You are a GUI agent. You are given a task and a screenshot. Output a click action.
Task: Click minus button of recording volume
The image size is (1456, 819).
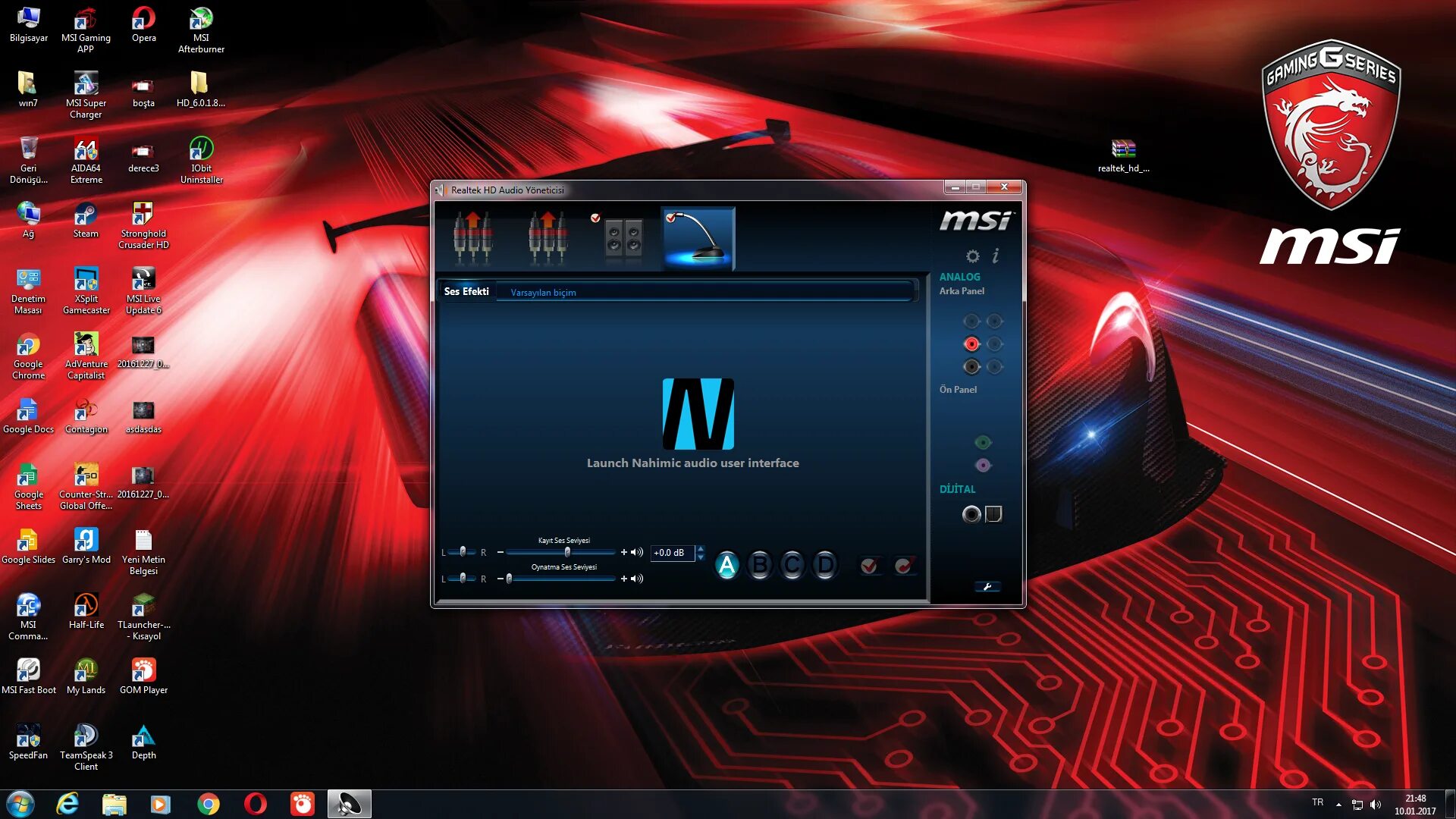point(500,552)
